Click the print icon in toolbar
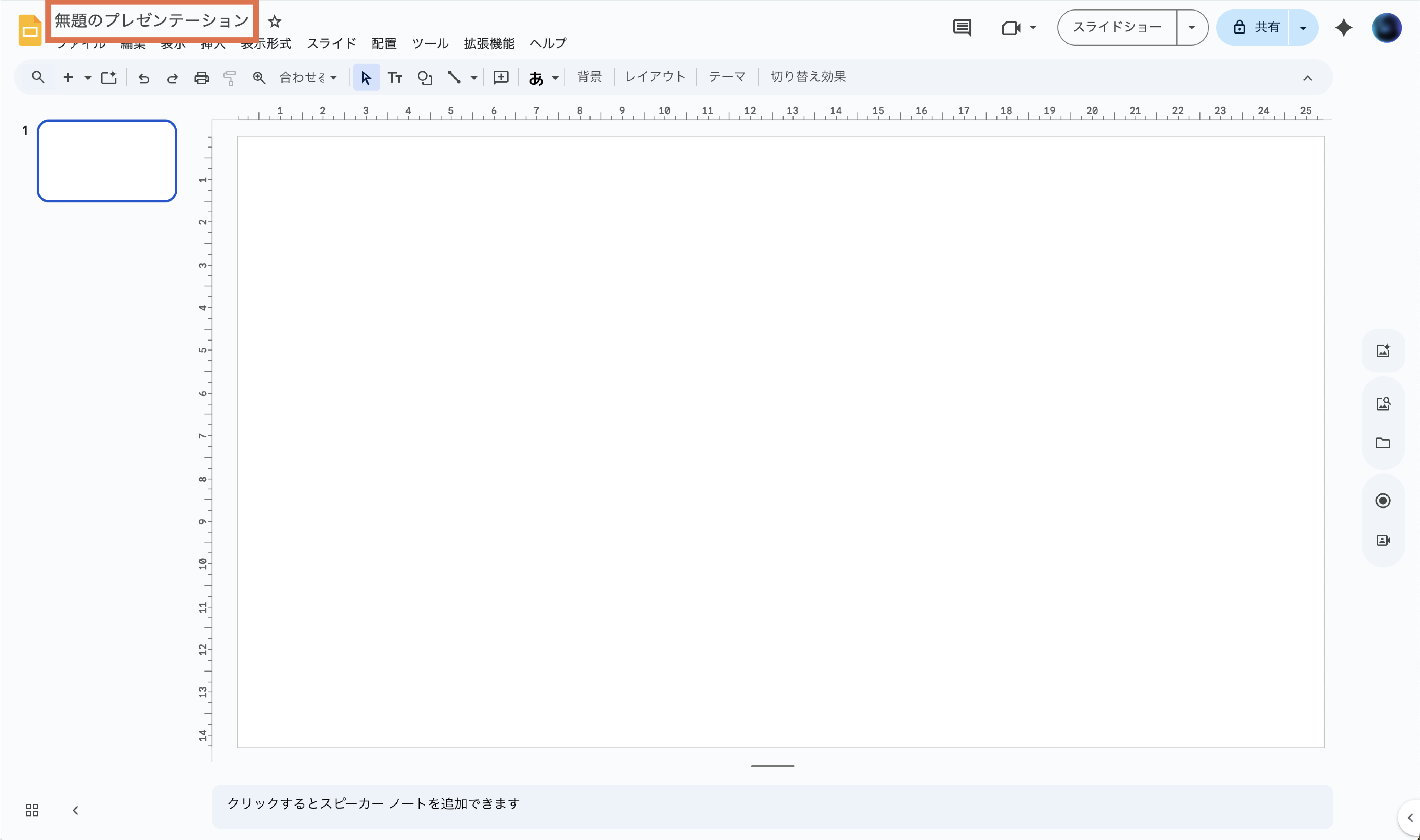This screenshot has height=840, width=1420. (201, 77)
